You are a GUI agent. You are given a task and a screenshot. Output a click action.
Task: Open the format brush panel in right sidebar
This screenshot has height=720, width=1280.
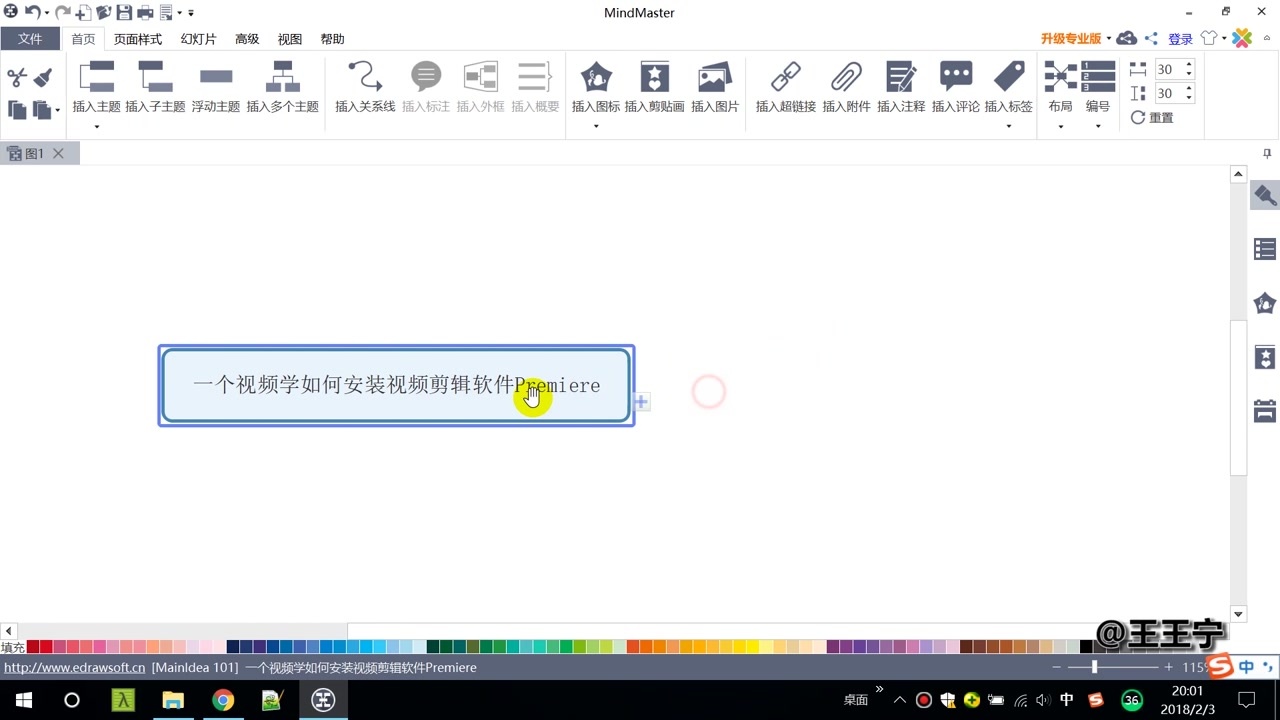(x=1265, y=195)
